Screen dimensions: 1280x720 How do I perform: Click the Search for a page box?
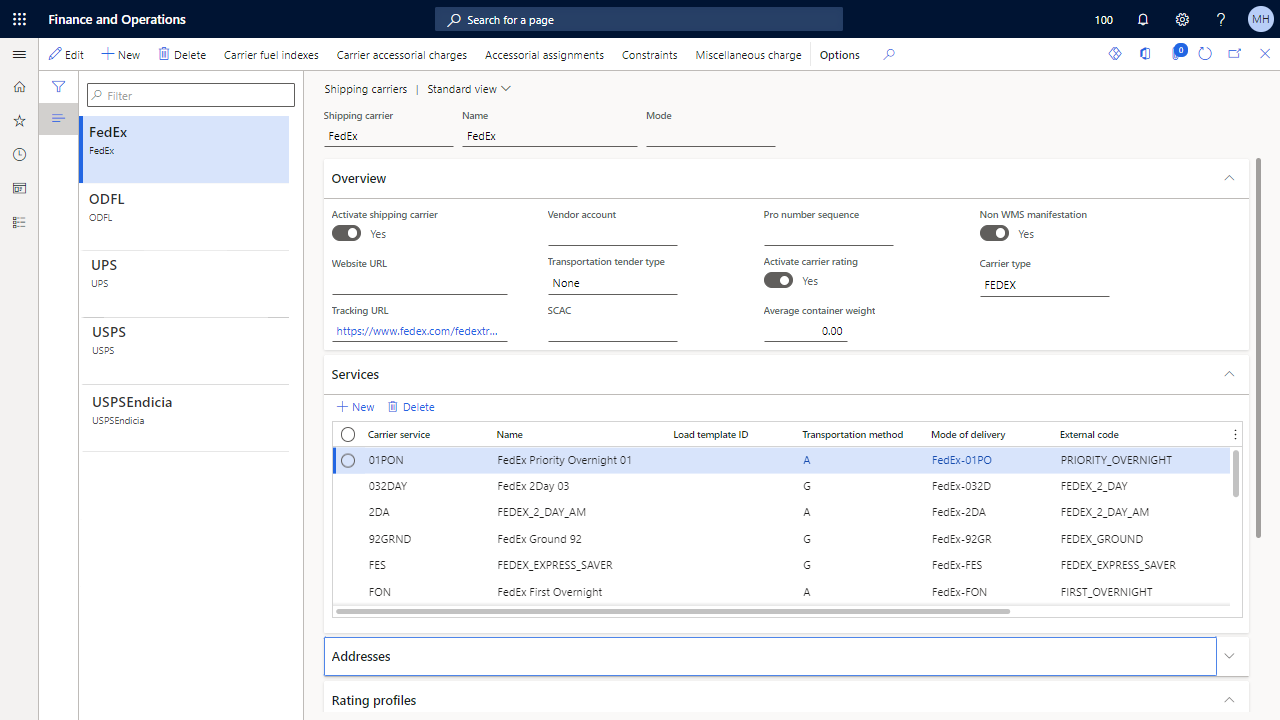[x=639, y=19]
